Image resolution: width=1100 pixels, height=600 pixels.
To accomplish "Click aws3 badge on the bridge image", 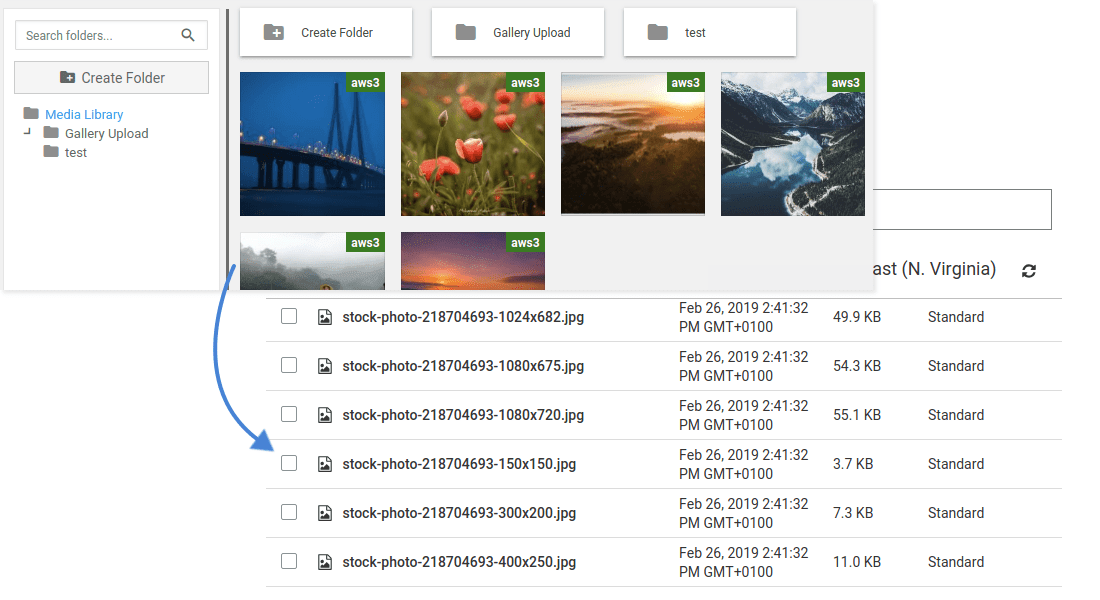I will 365,83.
